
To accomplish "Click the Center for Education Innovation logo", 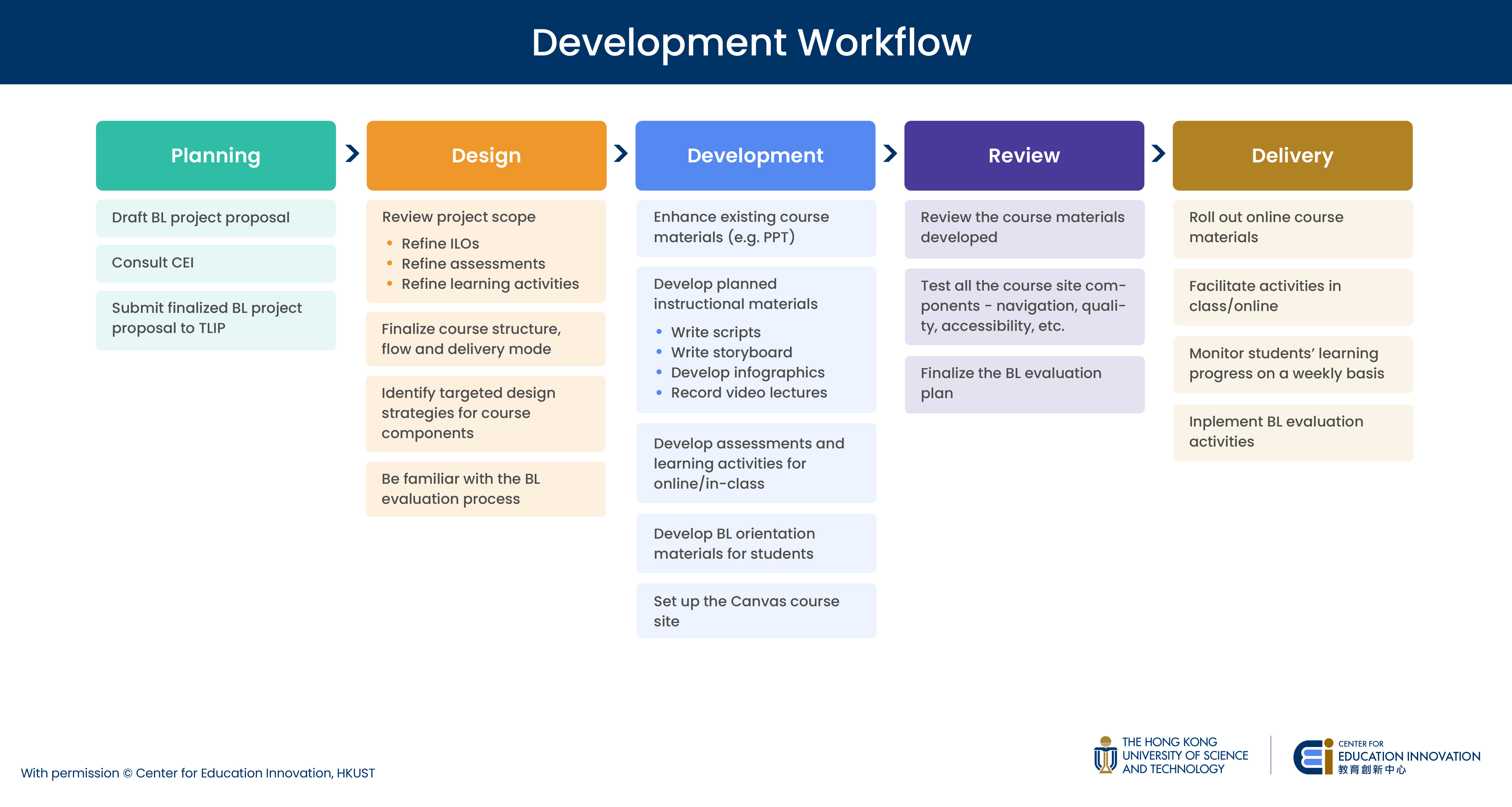I will coord(1387,756).
